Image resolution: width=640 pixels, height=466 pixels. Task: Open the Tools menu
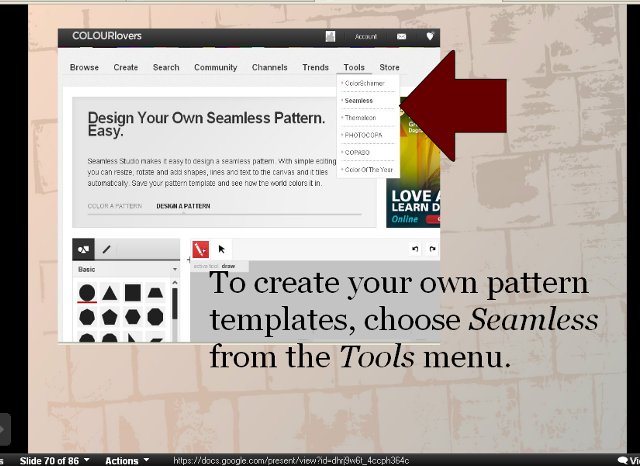point(354,67)
